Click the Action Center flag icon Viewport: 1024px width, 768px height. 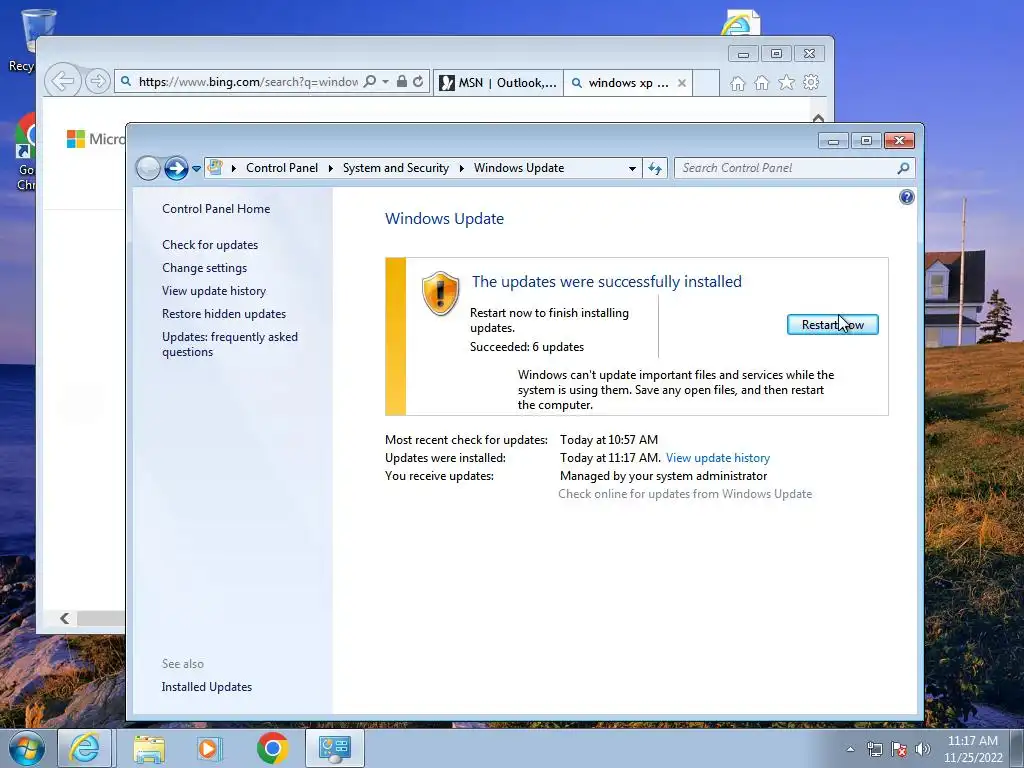tap(899, 749)
